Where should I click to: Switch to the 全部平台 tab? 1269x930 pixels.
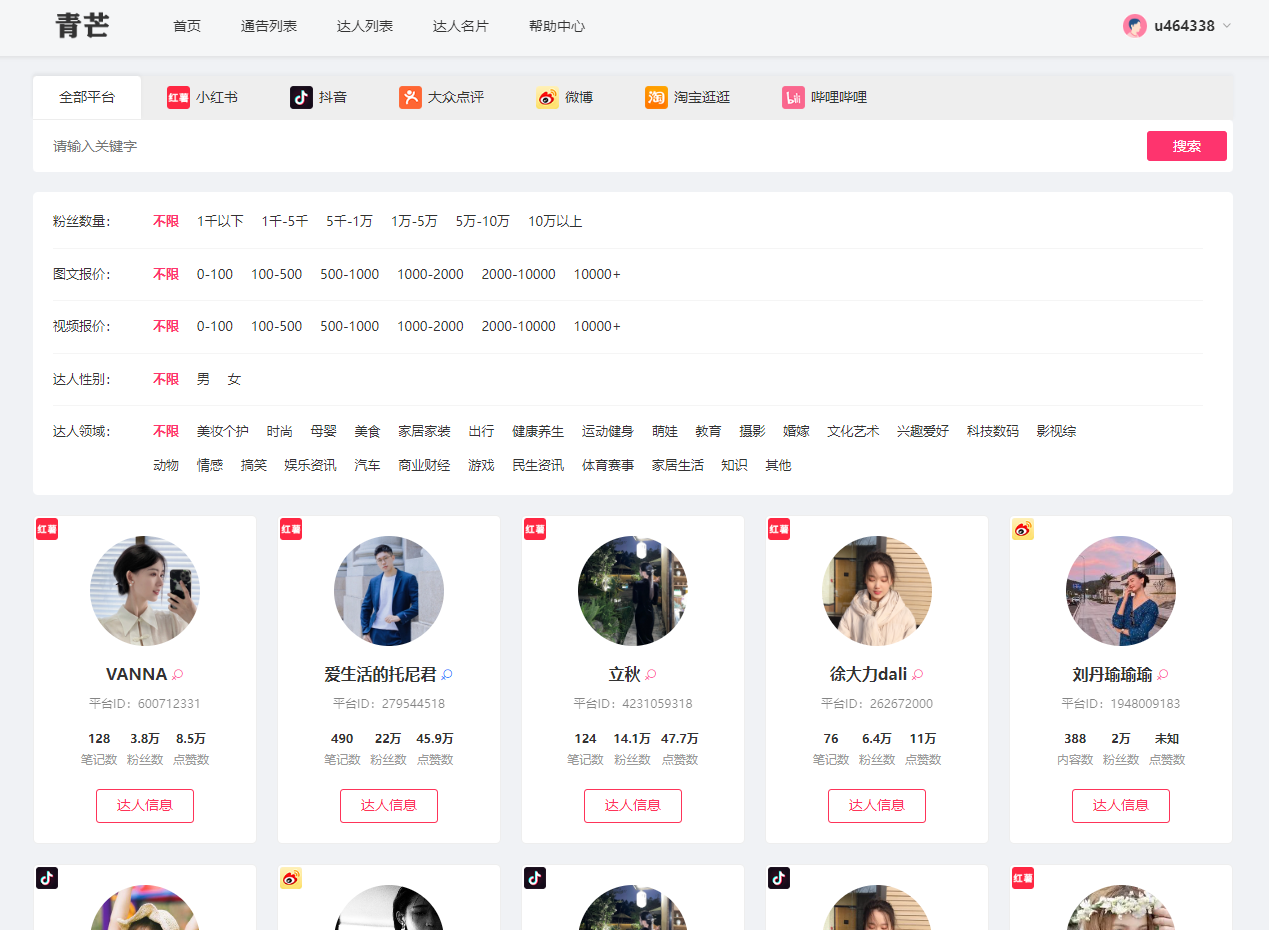click(87, 97)
